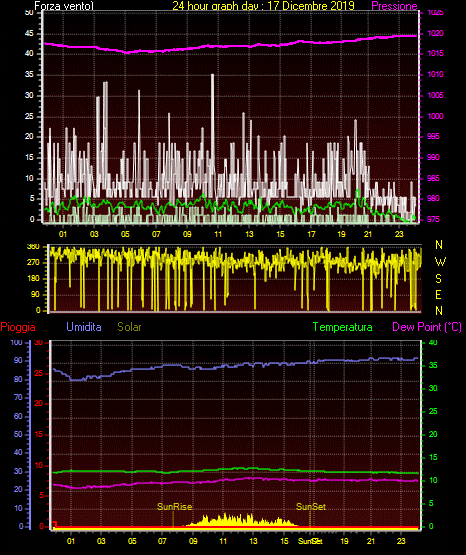Image resolution: width=466 pixels, height=555 pixels.
Task: Select the Pioggia legend label
Action: (18, 327)
